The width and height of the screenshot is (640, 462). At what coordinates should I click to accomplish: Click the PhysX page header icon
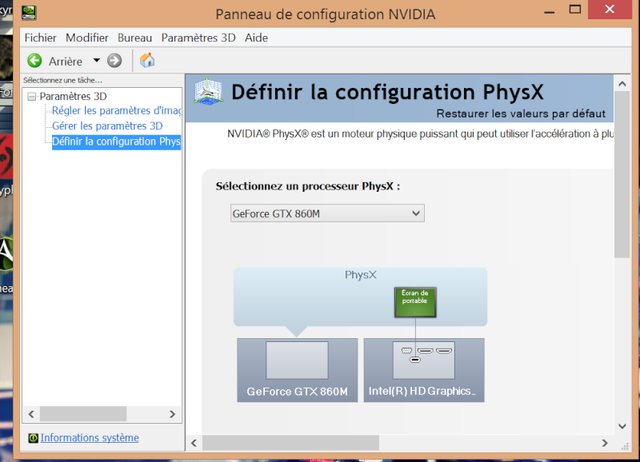[208, 93]
